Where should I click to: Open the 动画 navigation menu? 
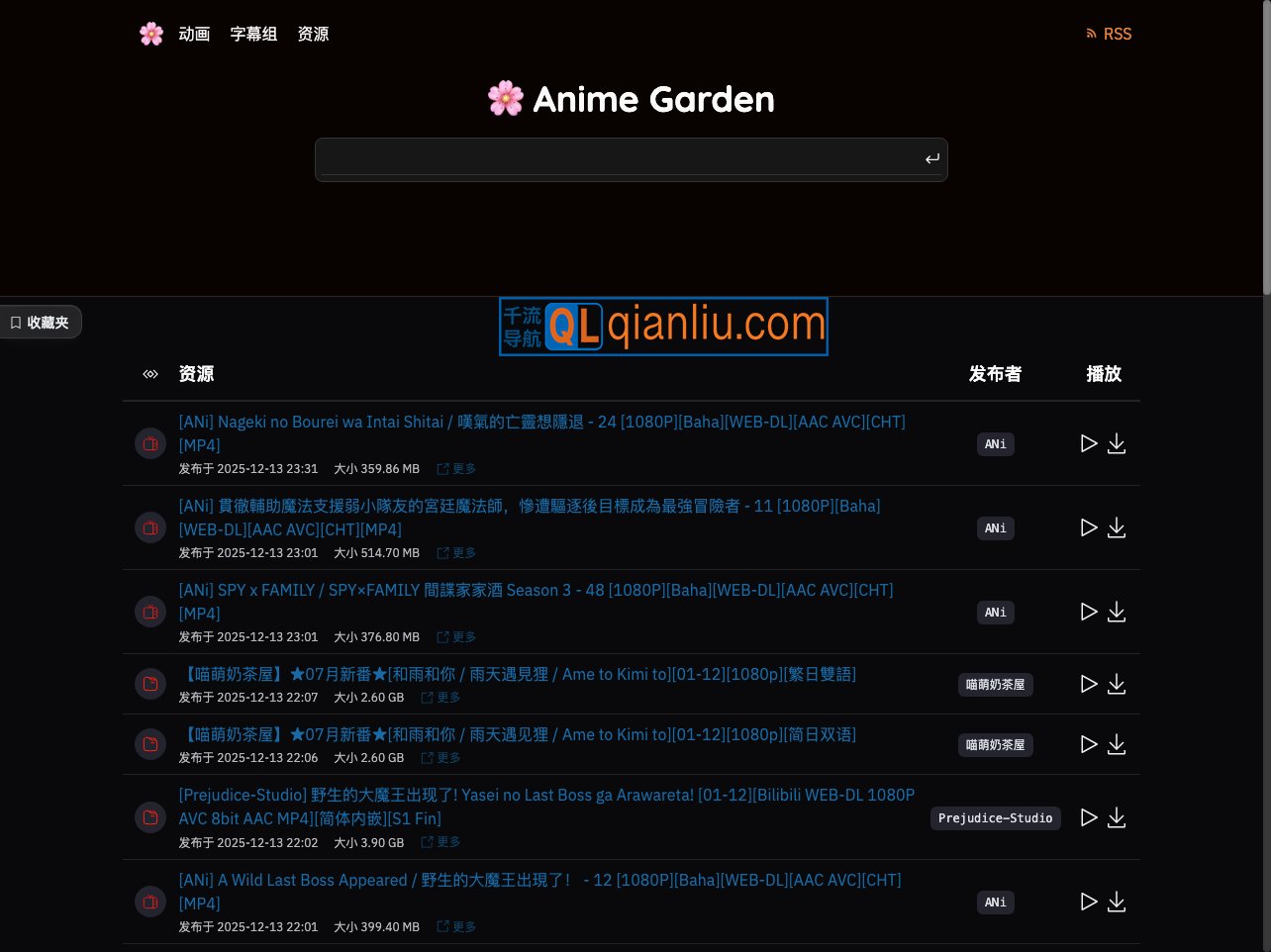point(194,34)
